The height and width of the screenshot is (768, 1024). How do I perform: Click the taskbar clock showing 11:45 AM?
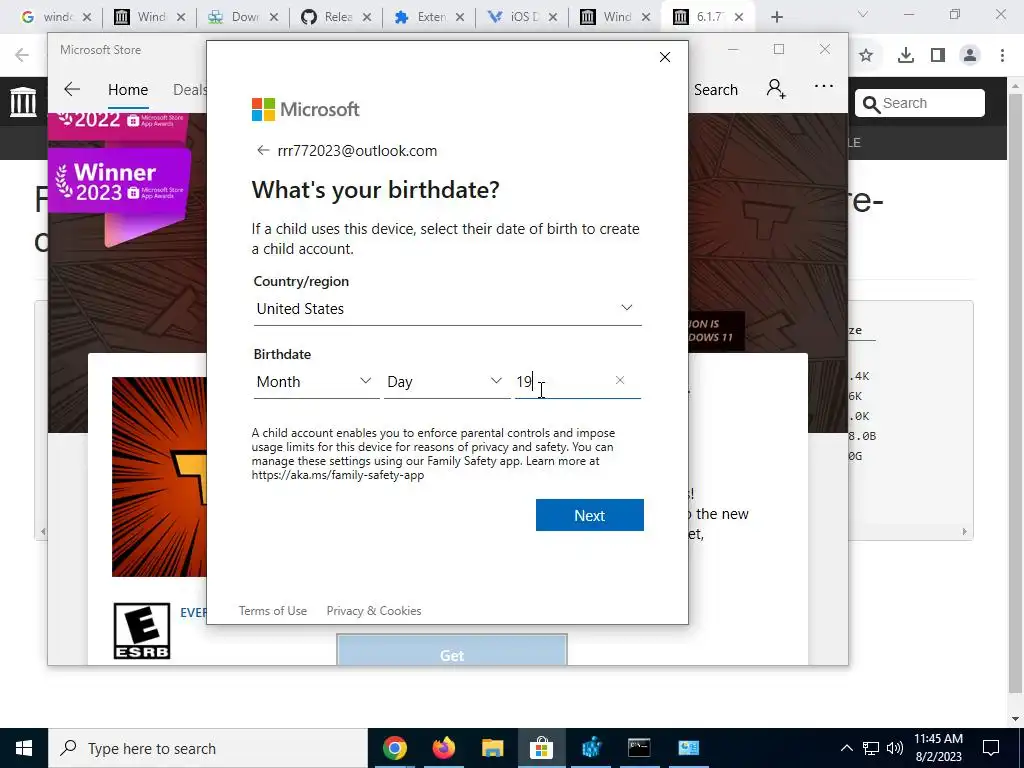point(938,748)
